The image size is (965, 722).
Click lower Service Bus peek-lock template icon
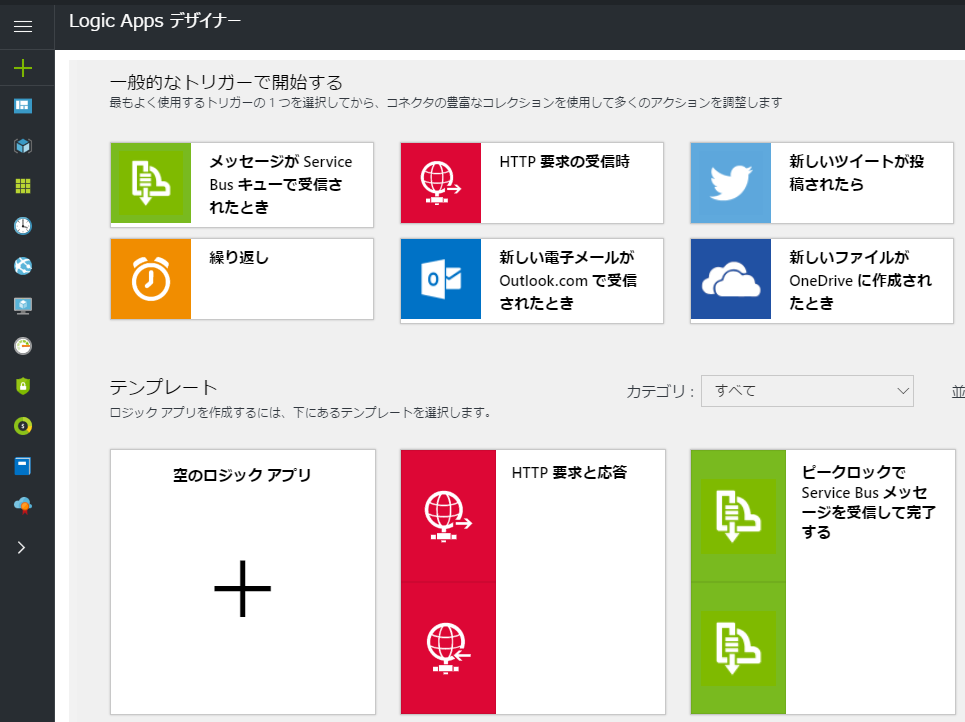[x=738, y=648]
